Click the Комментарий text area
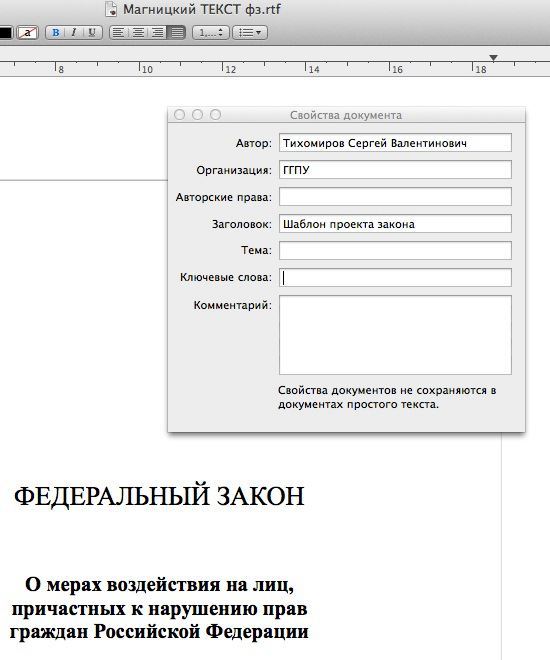This screenshot has width=550, height=660. [395, 335]
